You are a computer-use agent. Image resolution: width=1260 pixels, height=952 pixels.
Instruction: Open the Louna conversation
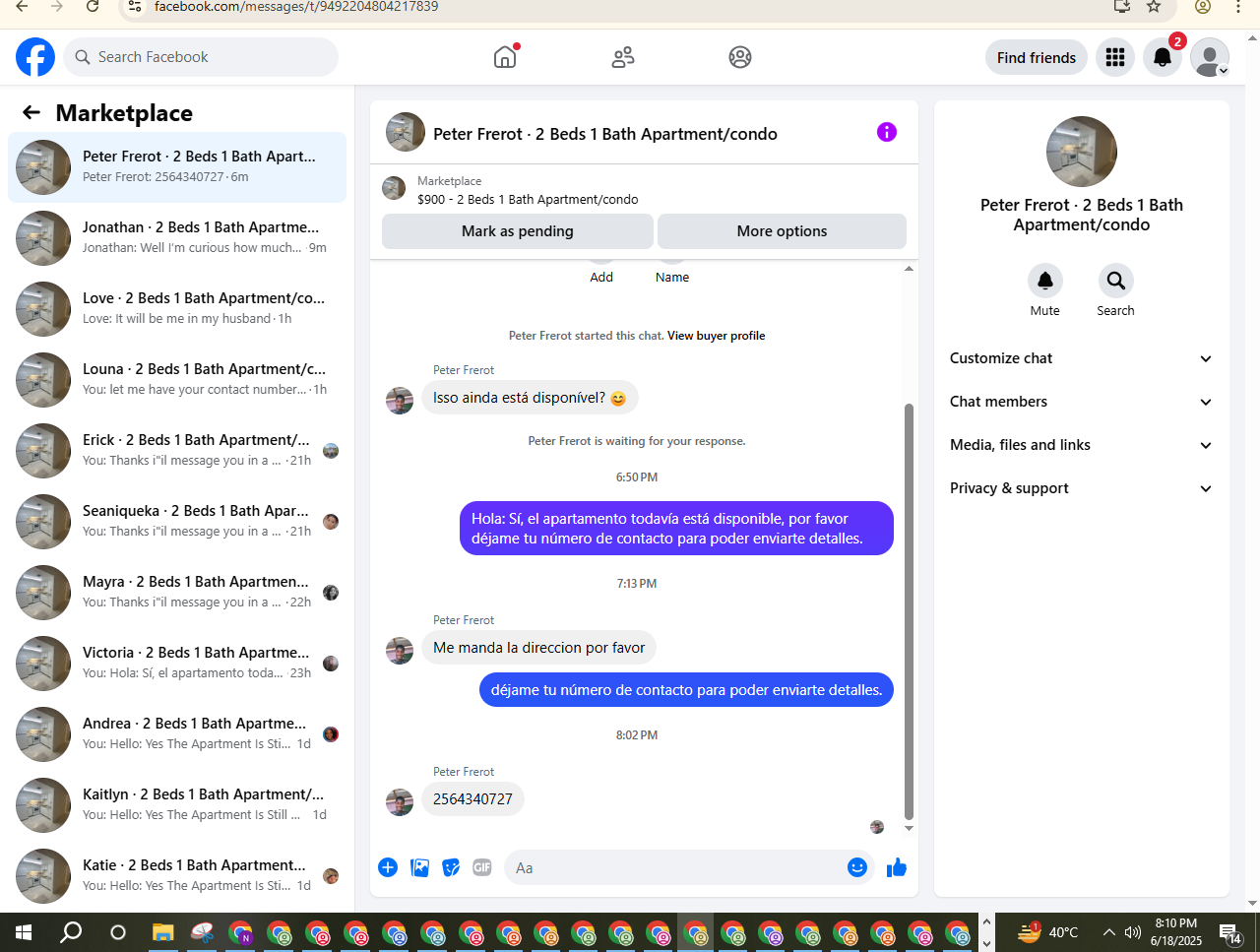[177, 380]
